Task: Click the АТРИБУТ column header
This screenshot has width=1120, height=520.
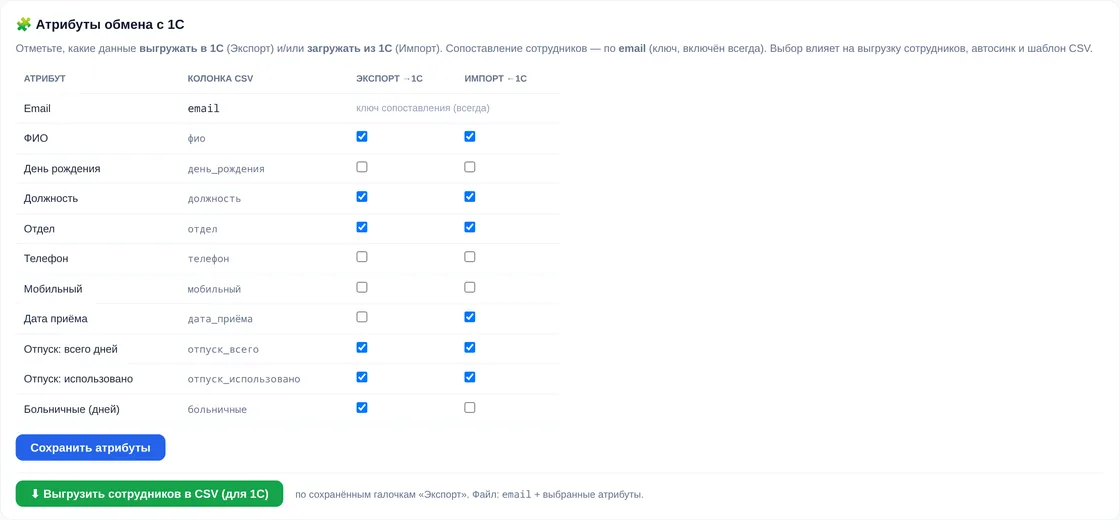Action: pos(45,79)
